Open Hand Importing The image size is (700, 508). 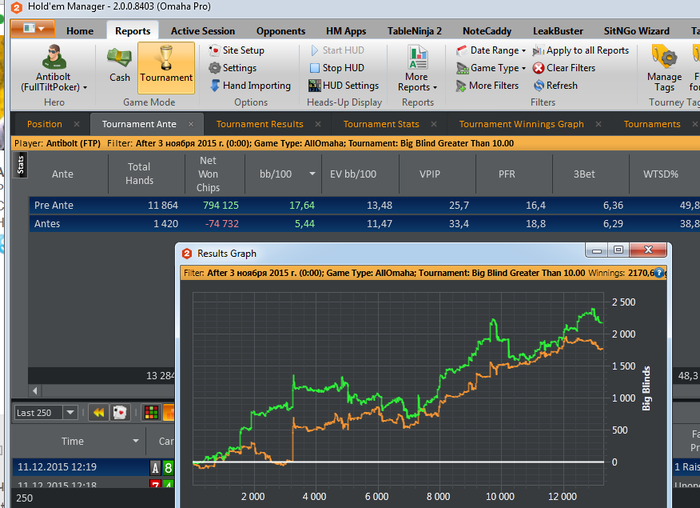point(250,85)
